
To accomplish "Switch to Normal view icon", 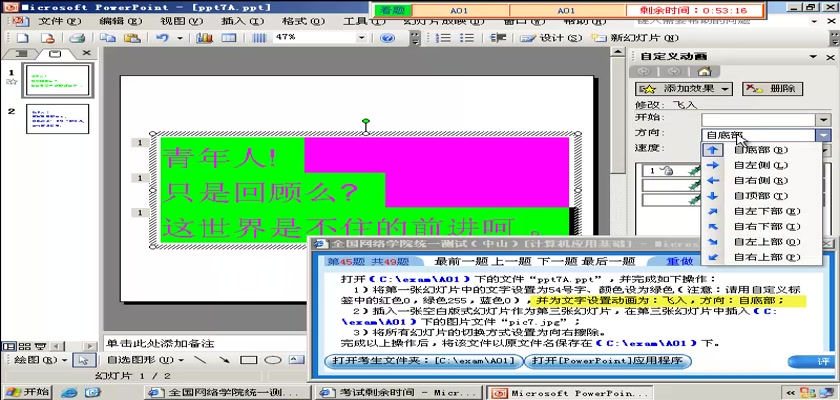I will [x=7, y=346].
